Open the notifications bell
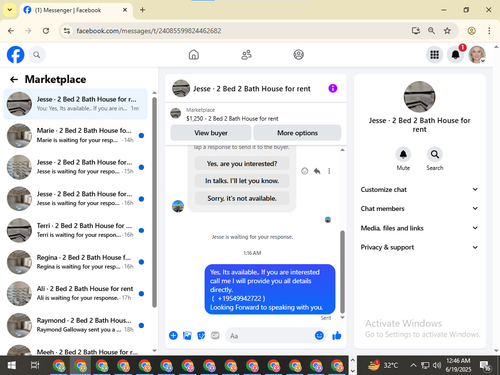500x375 pixels. coord(455,55)
